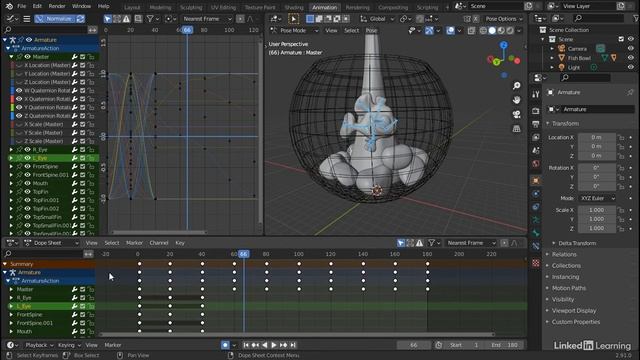Screen dimensions: 640x360
Task: Click Location X value field
Action: click(597, 138)
